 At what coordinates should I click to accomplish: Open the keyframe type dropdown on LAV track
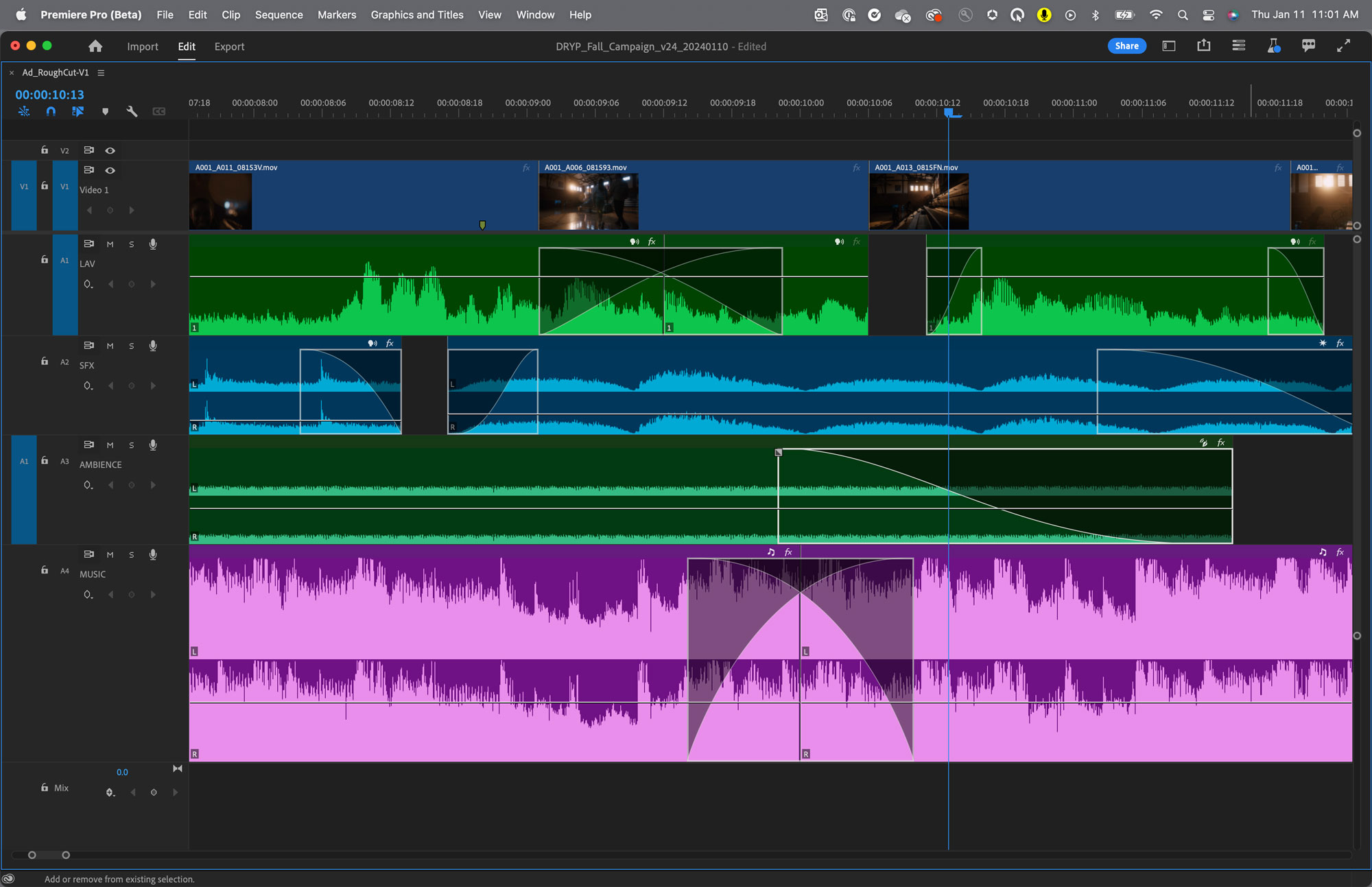click(88, 284)
